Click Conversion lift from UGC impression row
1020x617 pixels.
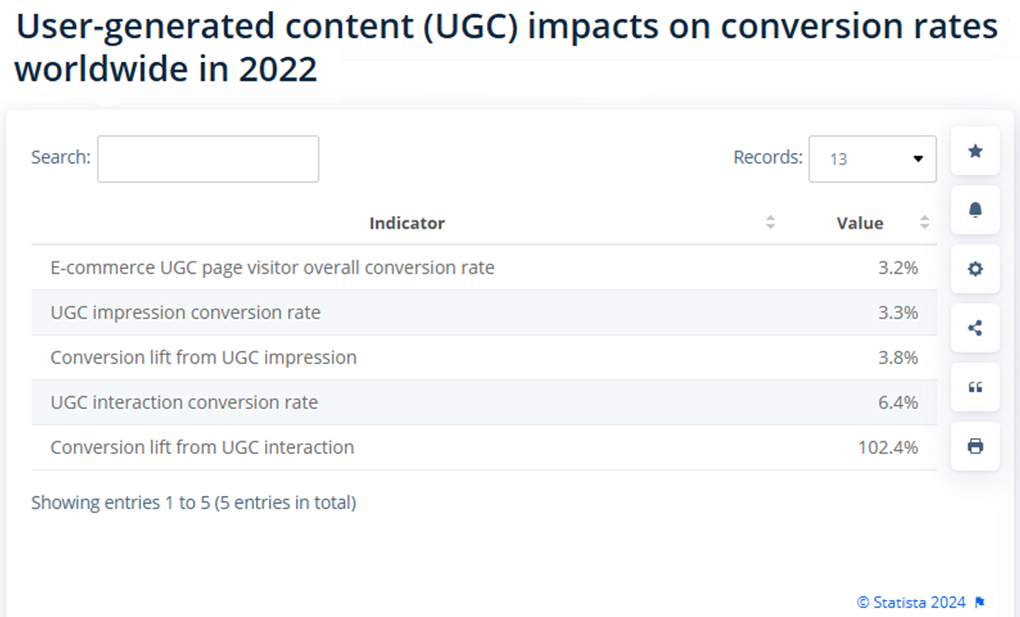[484, 357]
